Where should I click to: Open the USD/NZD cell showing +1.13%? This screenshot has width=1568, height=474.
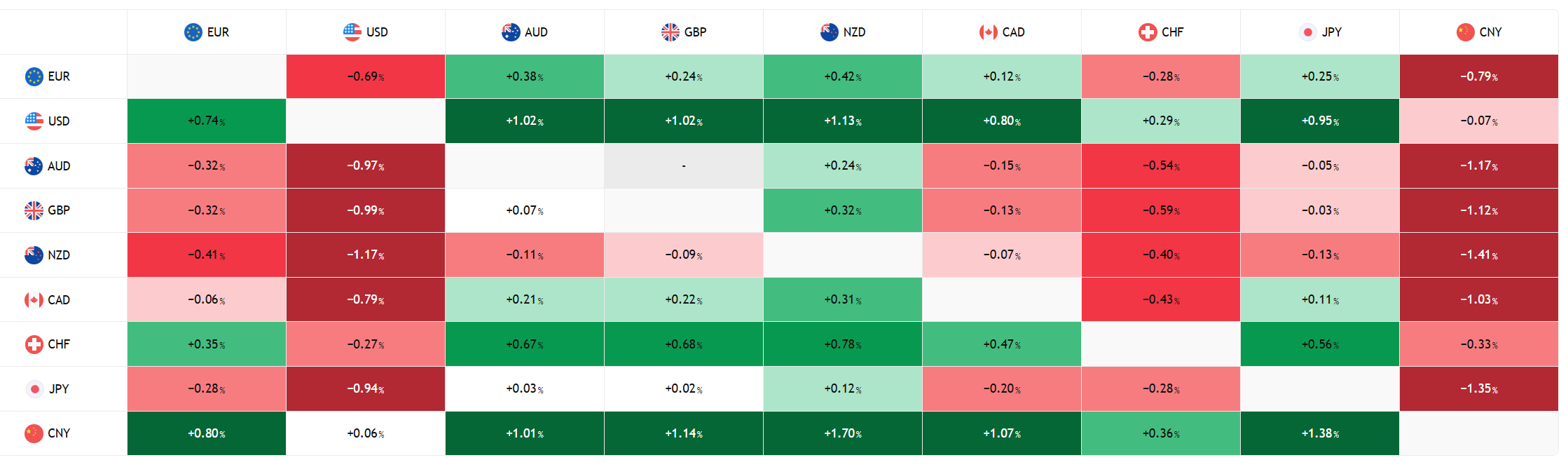tap(843, 121)
